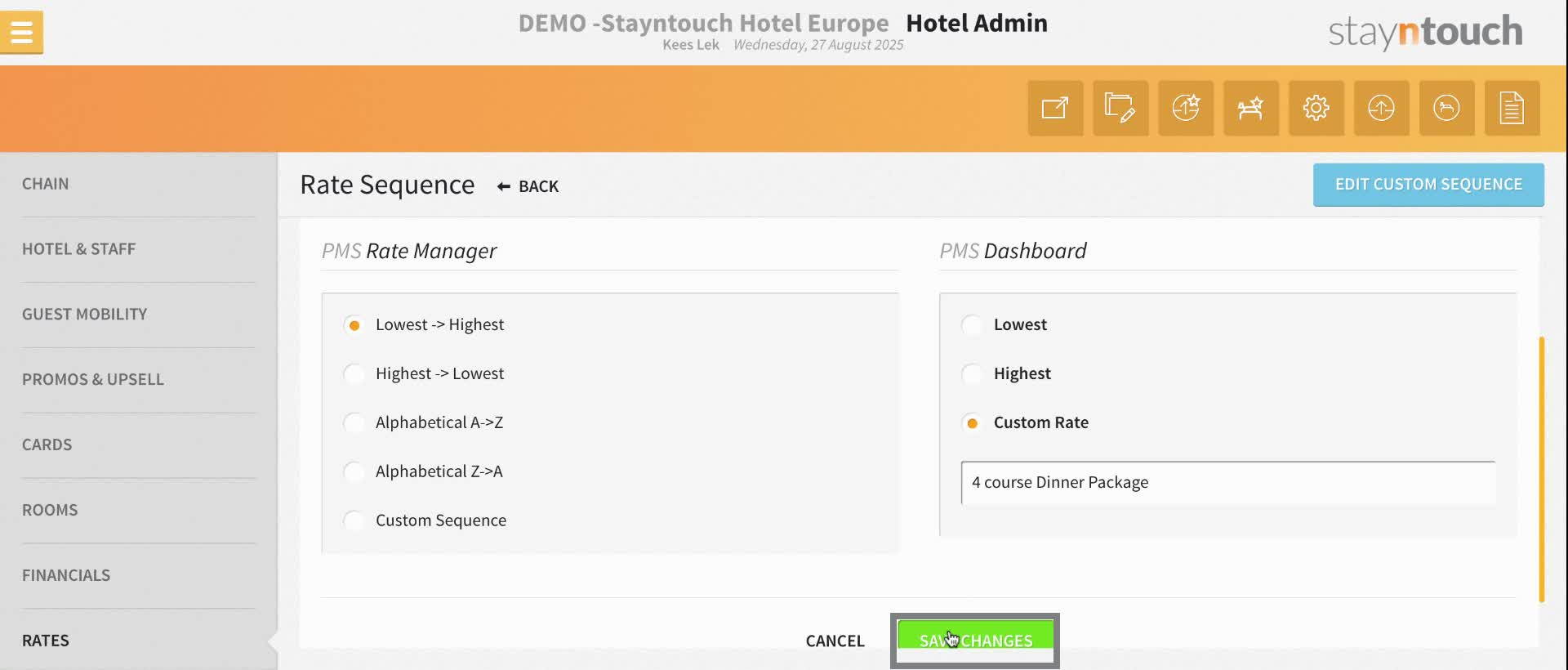Click the date Wednesday, 27 August 2025
This screenshot has width=1568, height=670.
[818, 45]
